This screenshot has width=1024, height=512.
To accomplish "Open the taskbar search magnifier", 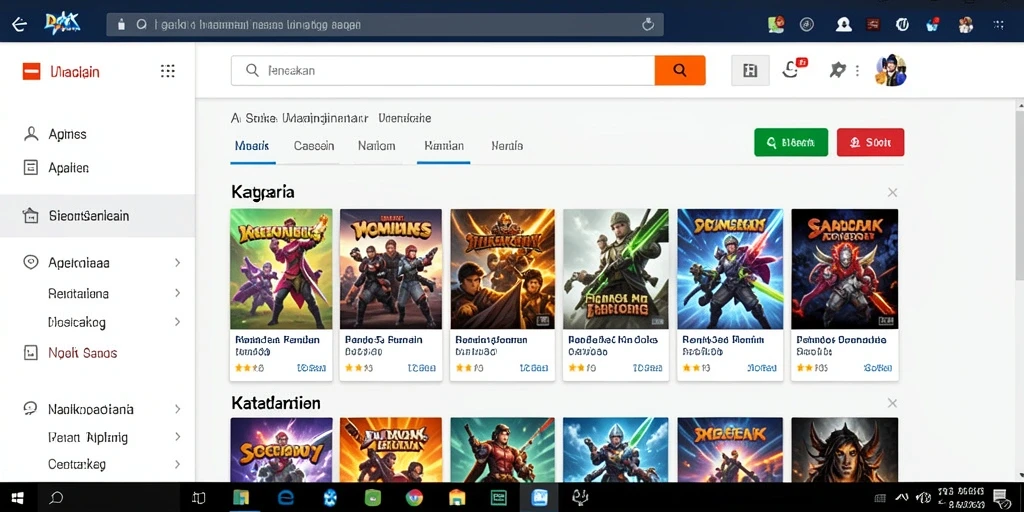I will pyautogui.click(x=57, y=498).
